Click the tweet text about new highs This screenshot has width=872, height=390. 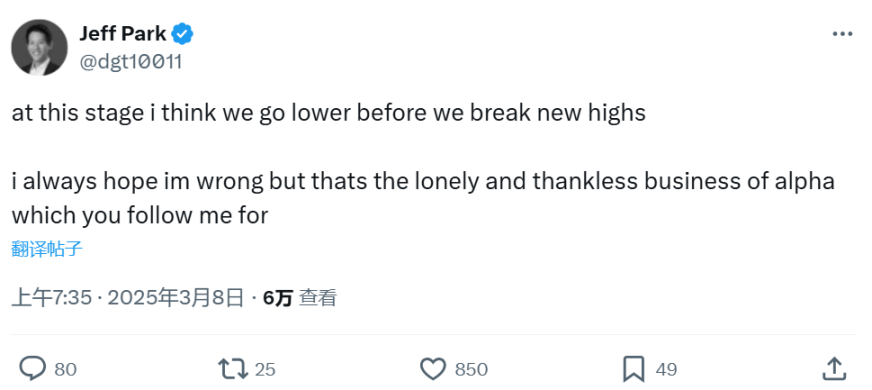tap(329, 113)
